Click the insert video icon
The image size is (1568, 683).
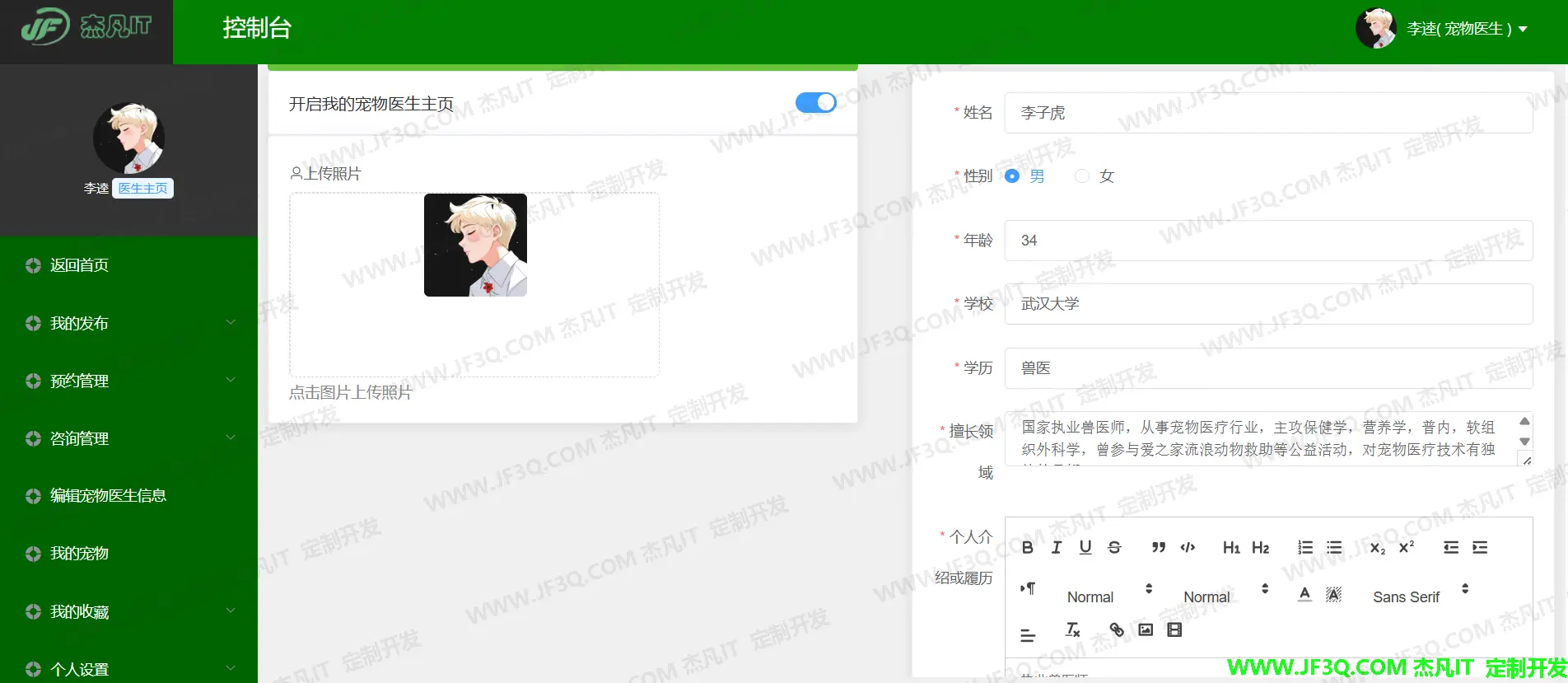1174,630
